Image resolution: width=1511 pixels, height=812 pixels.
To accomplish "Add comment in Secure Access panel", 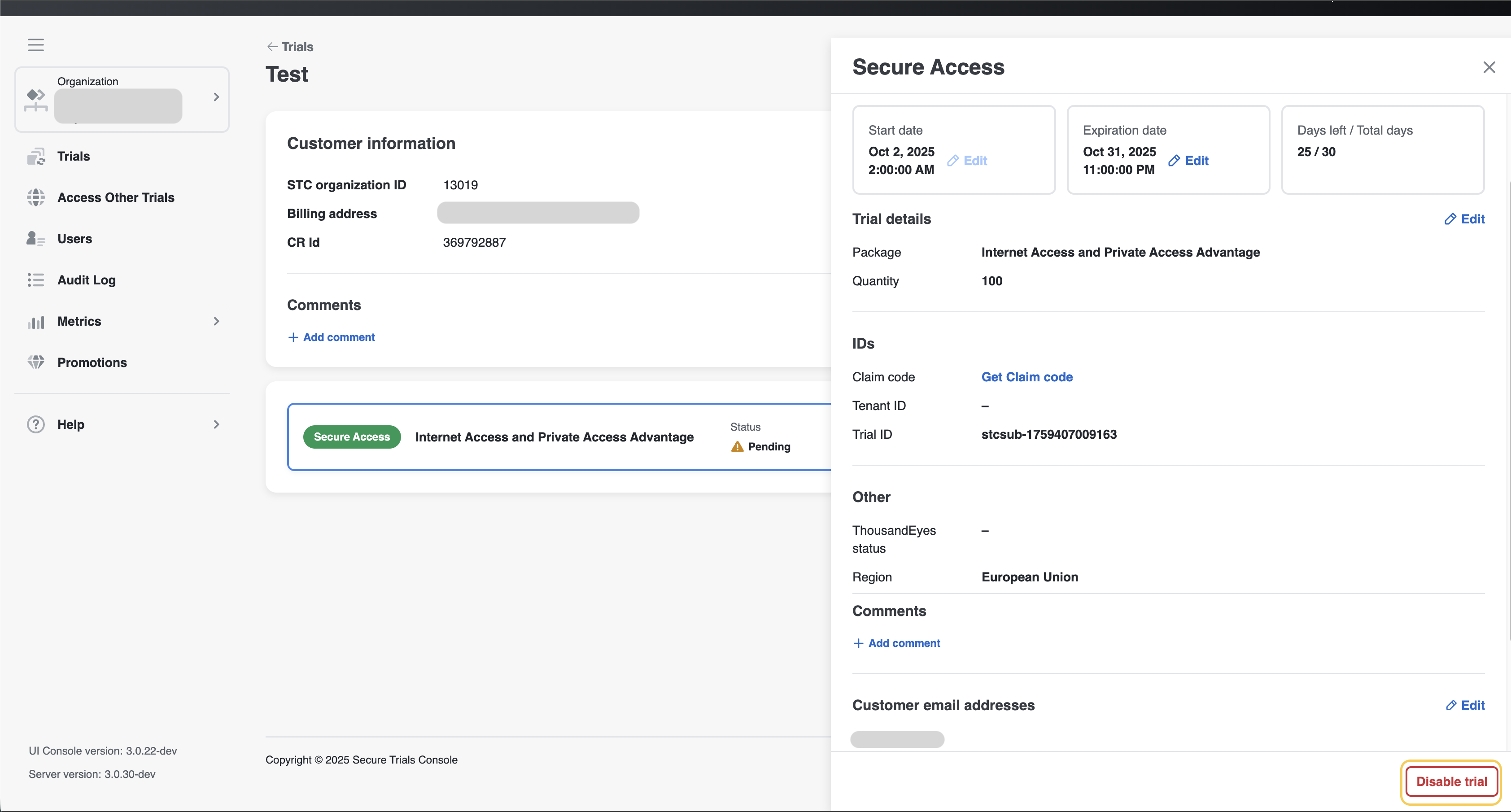I will coord(896,643).
